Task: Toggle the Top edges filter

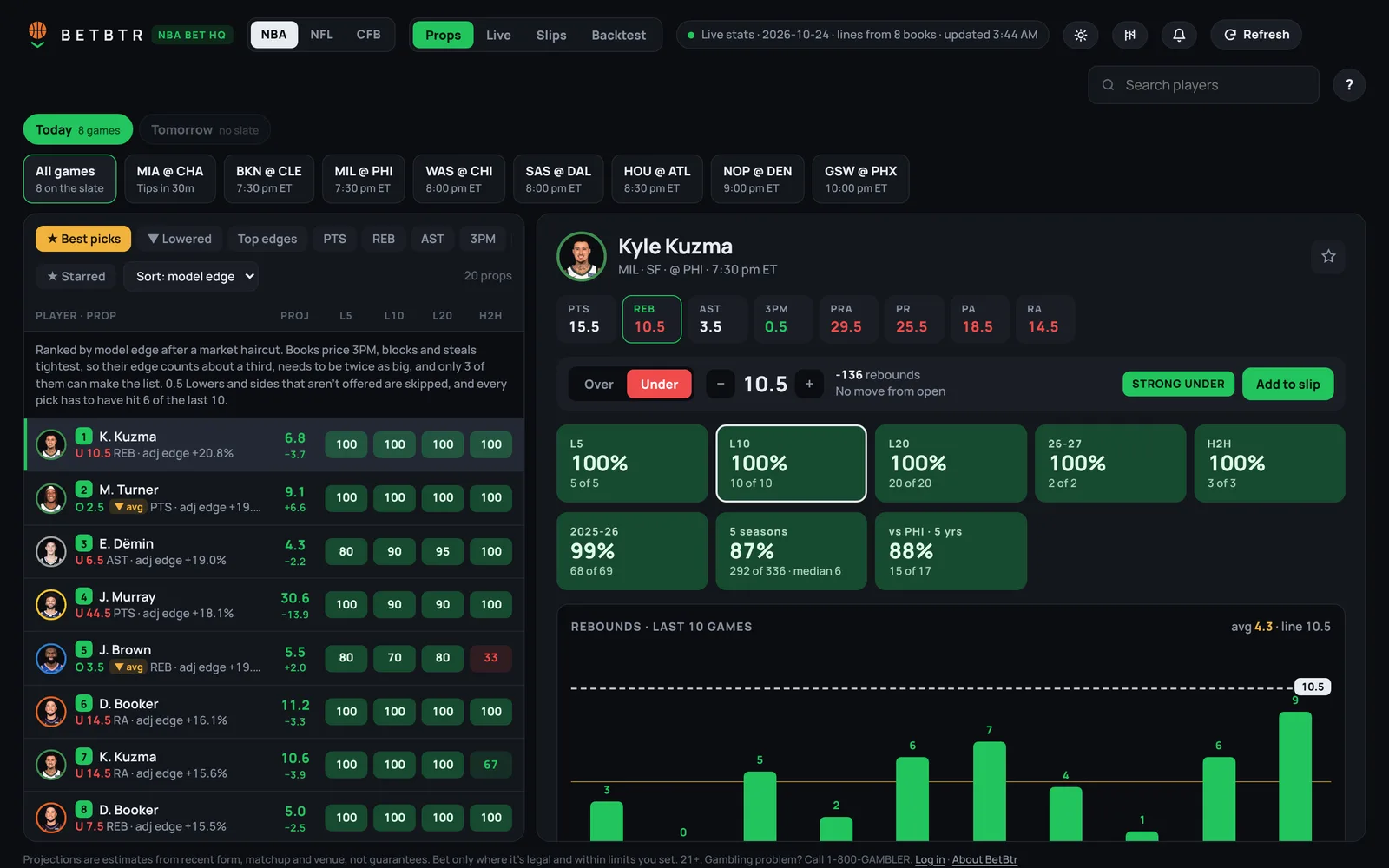Action: [267, 239]
